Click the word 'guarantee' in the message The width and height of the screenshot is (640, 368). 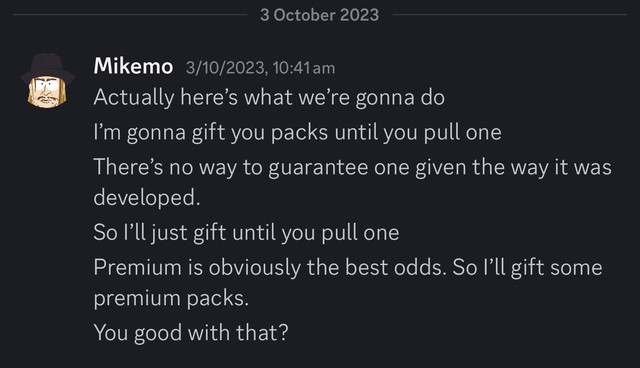pos(318,168)
